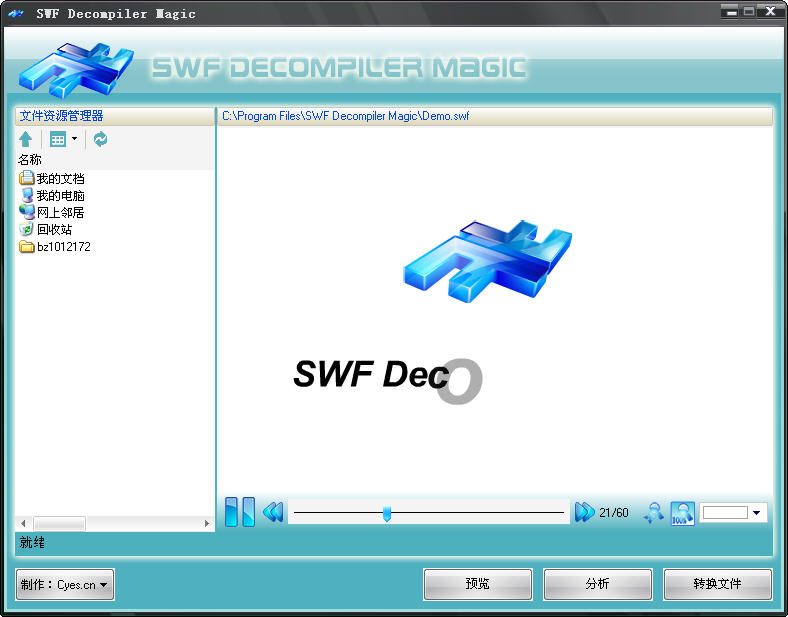Click the Demo.swf file path text
Viewport: 788px width, 617px height.
(x=345, y=116)
